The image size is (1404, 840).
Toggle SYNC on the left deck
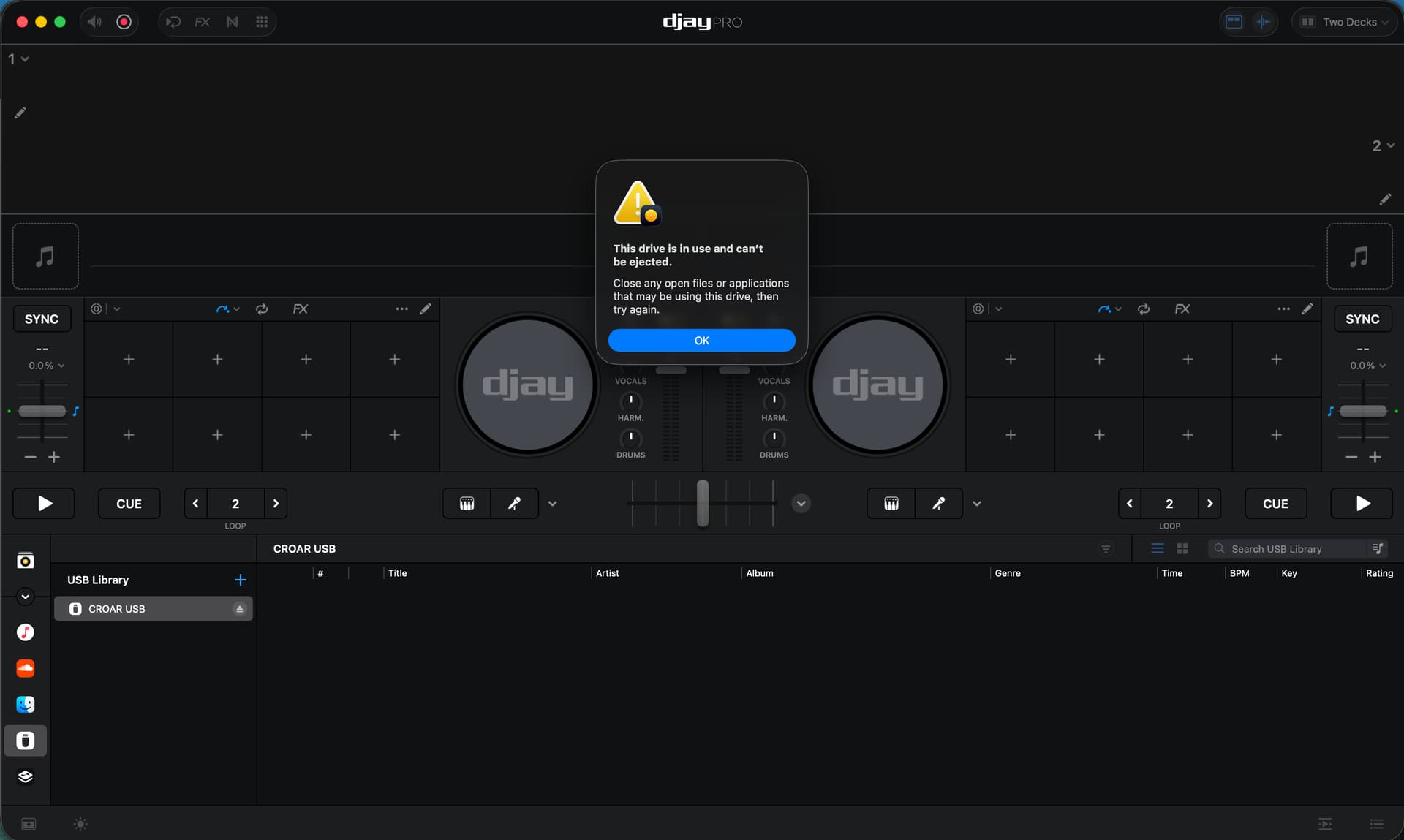[42, 319]
